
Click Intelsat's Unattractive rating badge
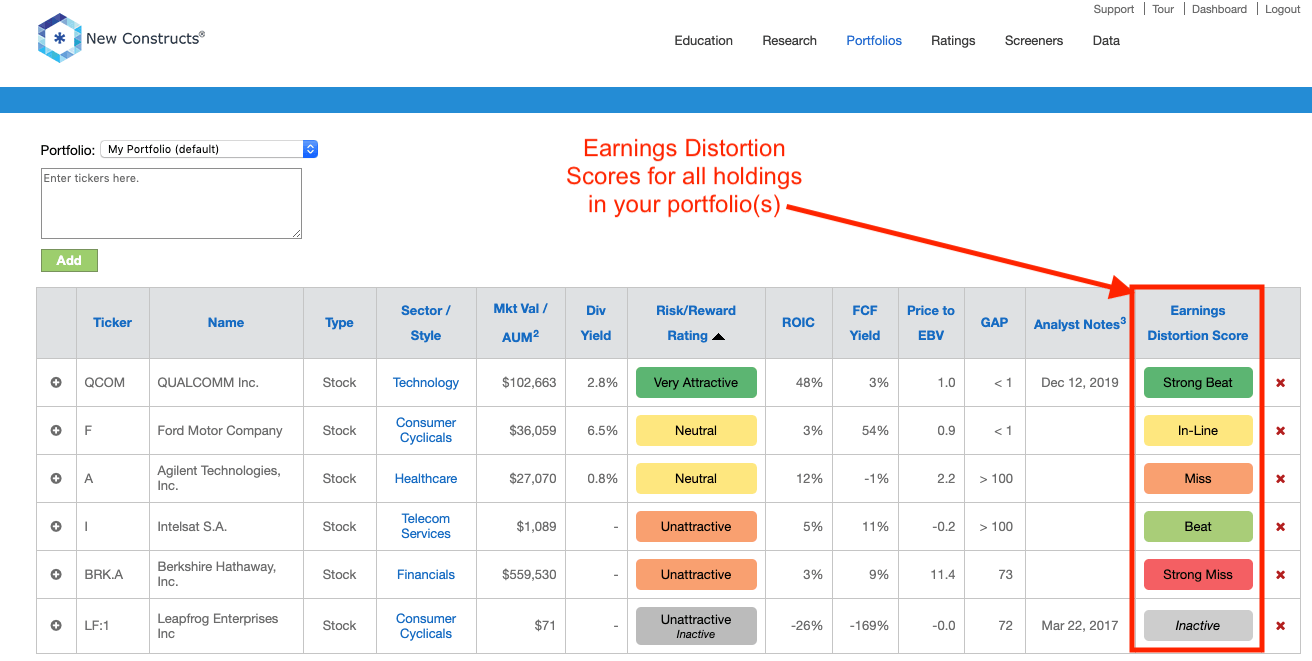pyautogui.click(x=696, y=527)
